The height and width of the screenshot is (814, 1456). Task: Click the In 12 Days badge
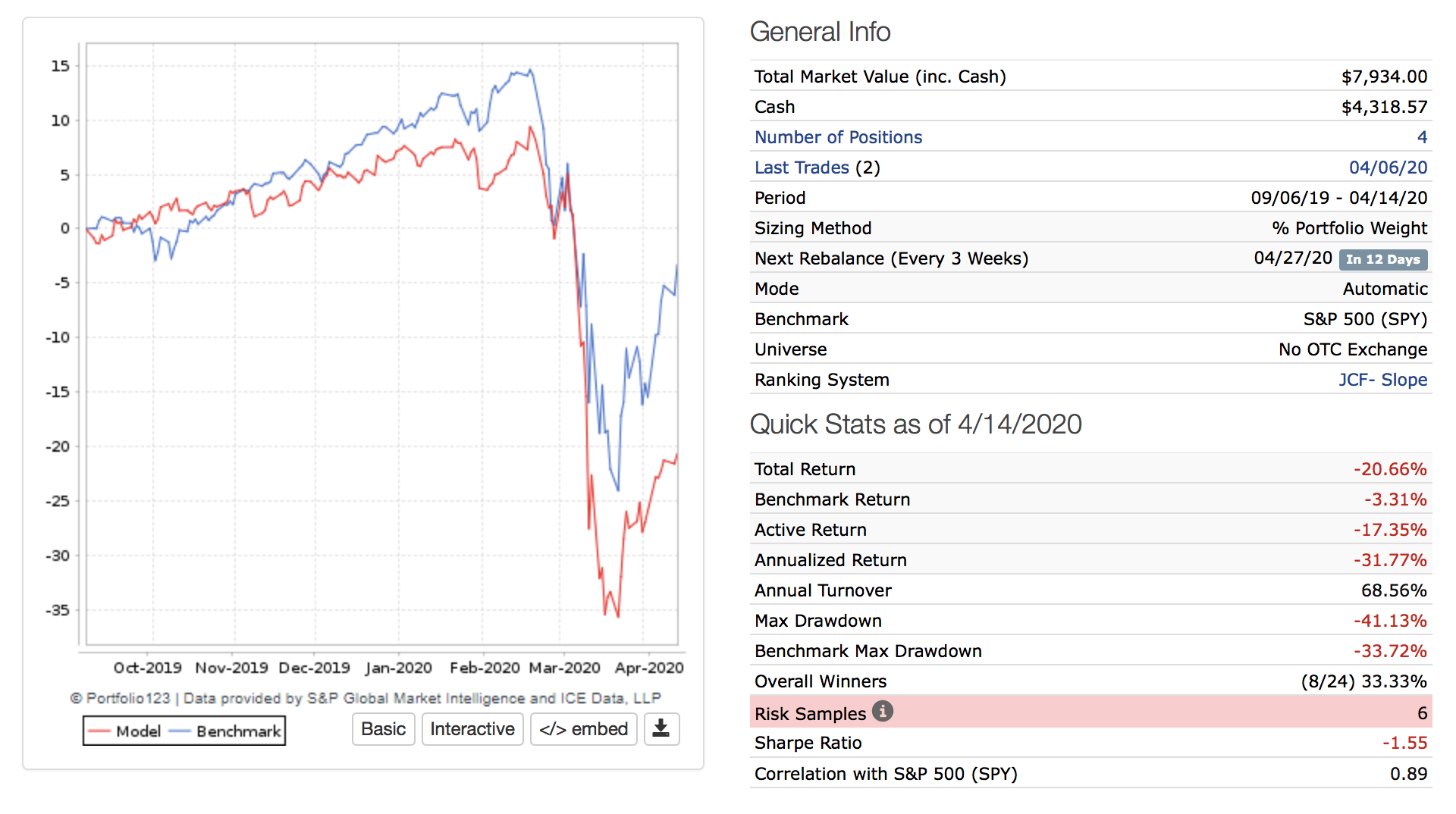pos(1382,259)
